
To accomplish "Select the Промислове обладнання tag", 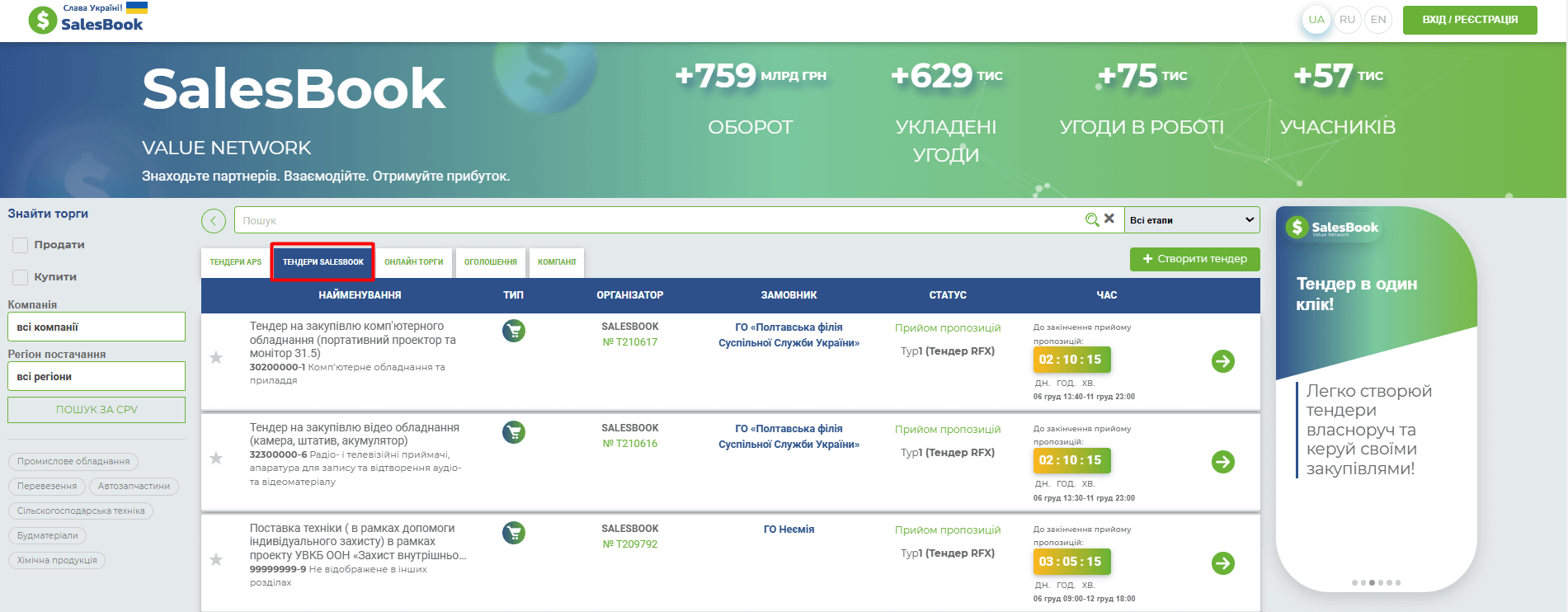I will click(x=73, y=462).
